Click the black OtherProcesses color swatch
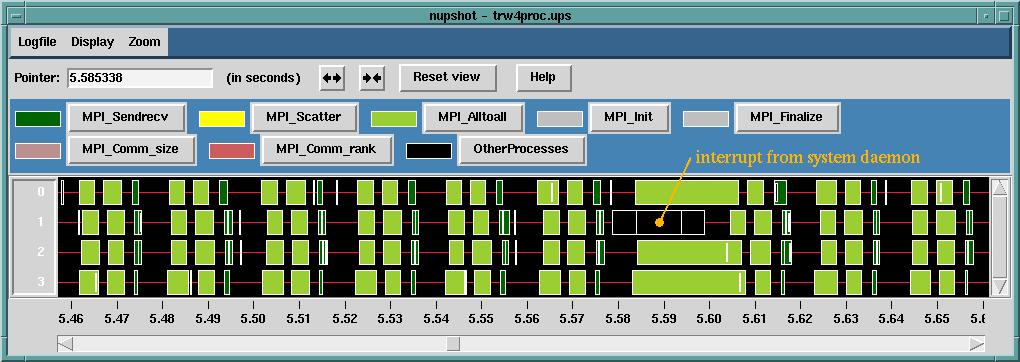Viewport: 1020px width, 362px height. [429, 150]
